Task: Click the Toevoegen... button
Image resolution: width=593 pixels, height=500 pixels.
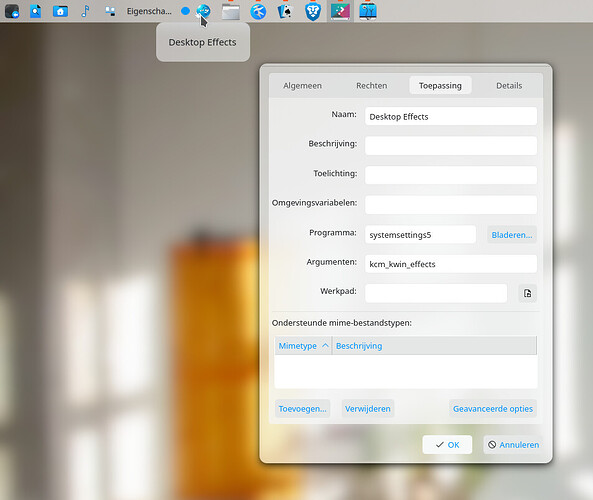Action: point(303,408)
